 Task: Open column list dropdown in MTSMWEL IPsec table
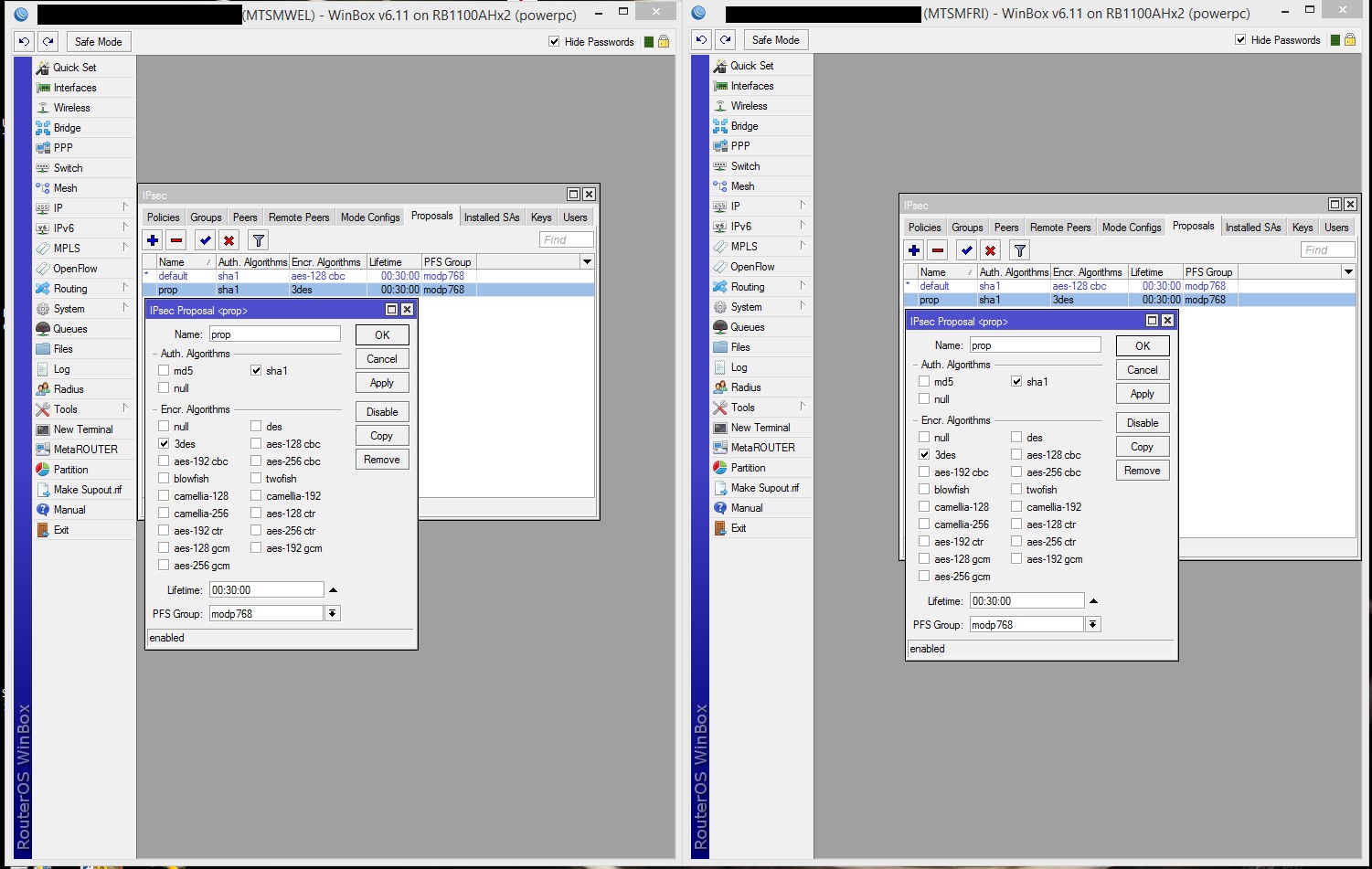pos(588,262)
